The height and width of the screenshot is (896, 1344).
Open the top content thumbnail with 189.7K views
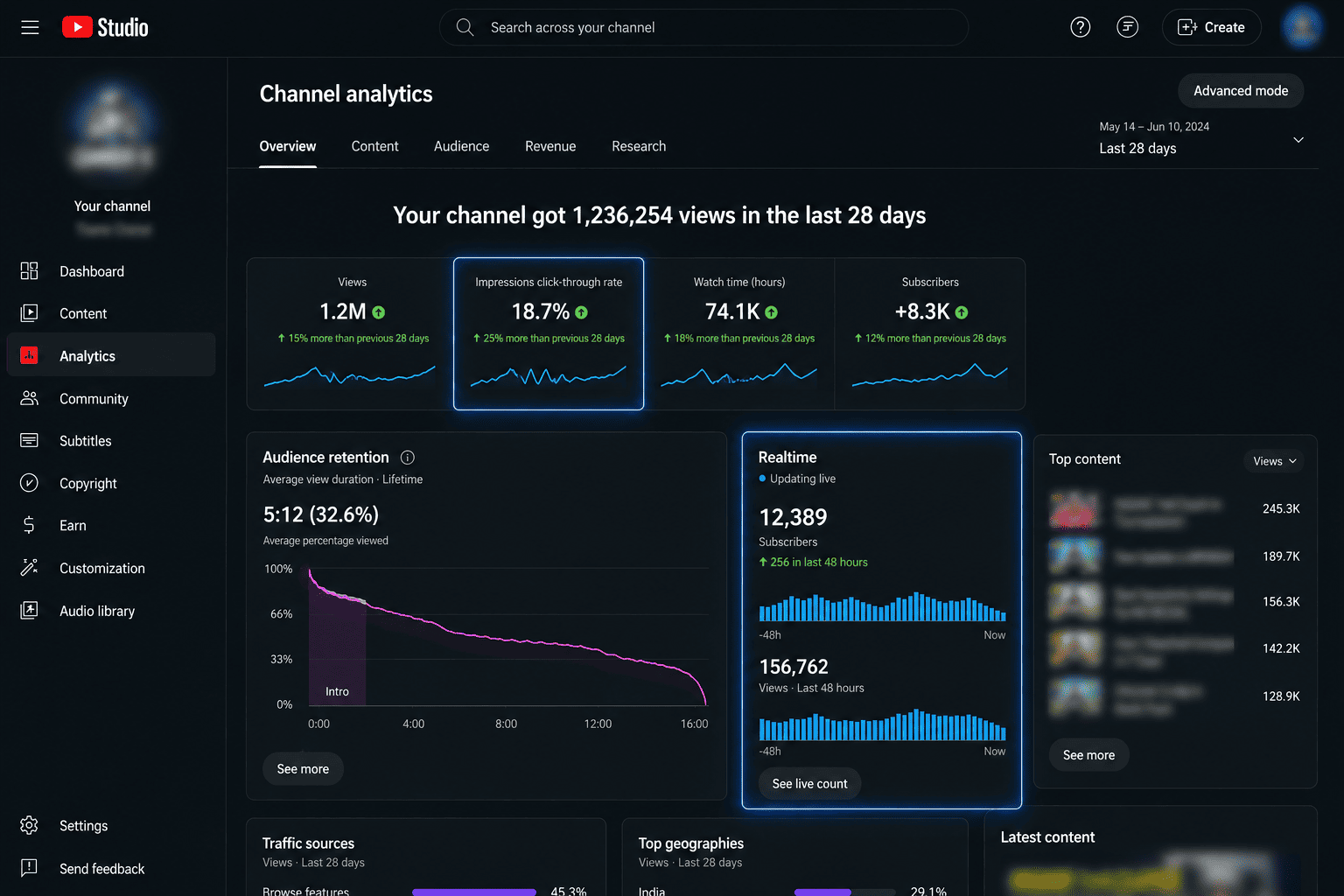(x=1075, y=556)
